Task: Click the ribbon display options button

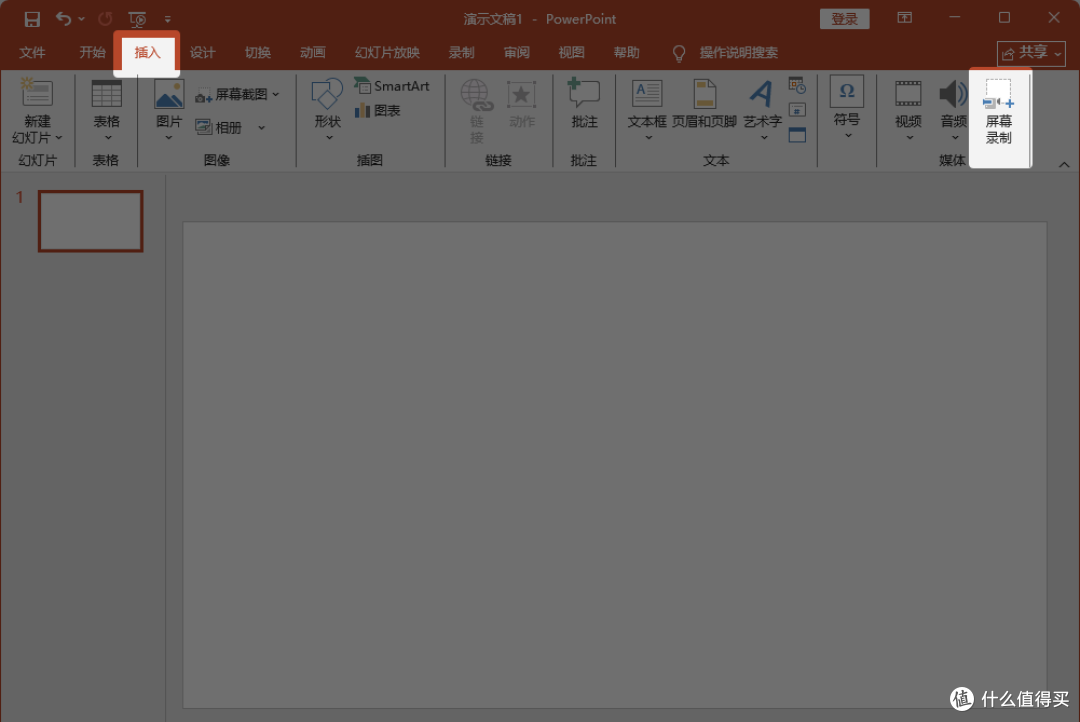Action: click(904, 18)
